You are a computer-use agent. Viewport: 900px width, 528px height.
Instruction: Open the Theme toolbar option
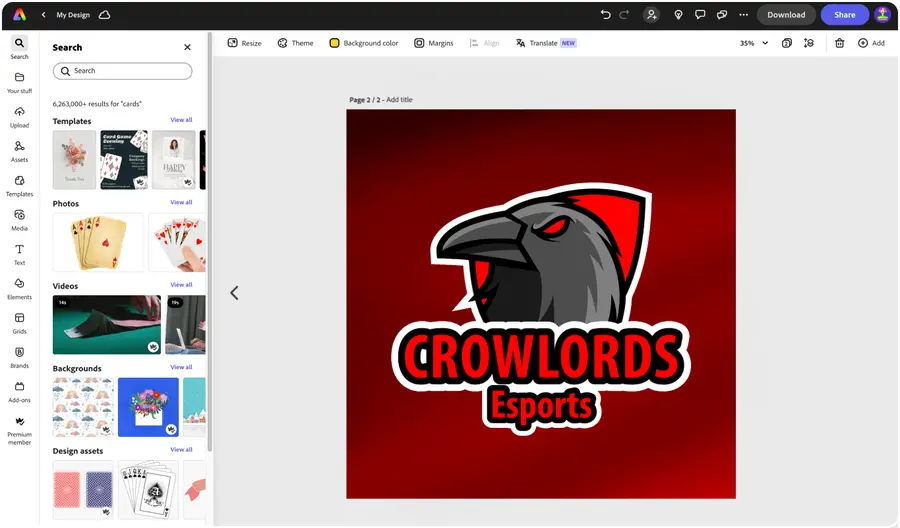296,43
